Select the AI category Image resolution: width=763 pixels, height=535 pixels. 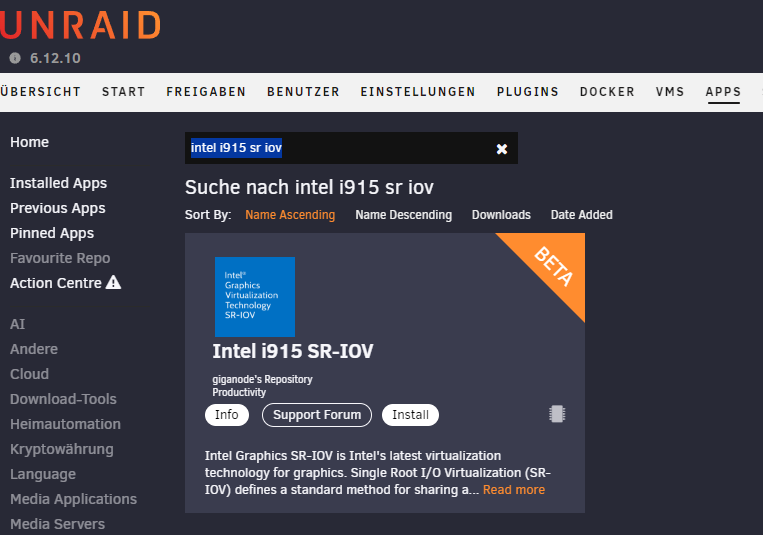coord(18,324)
